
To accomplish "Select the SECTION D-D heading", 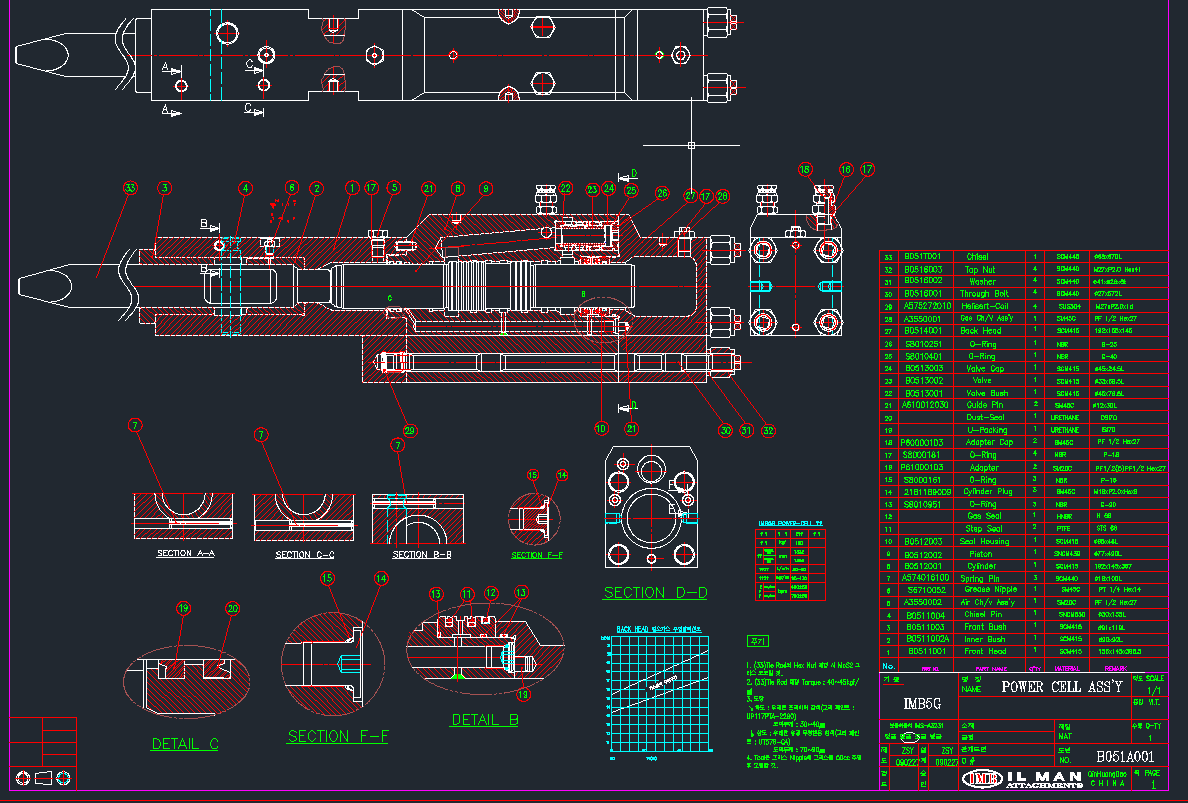I will 655,593.
